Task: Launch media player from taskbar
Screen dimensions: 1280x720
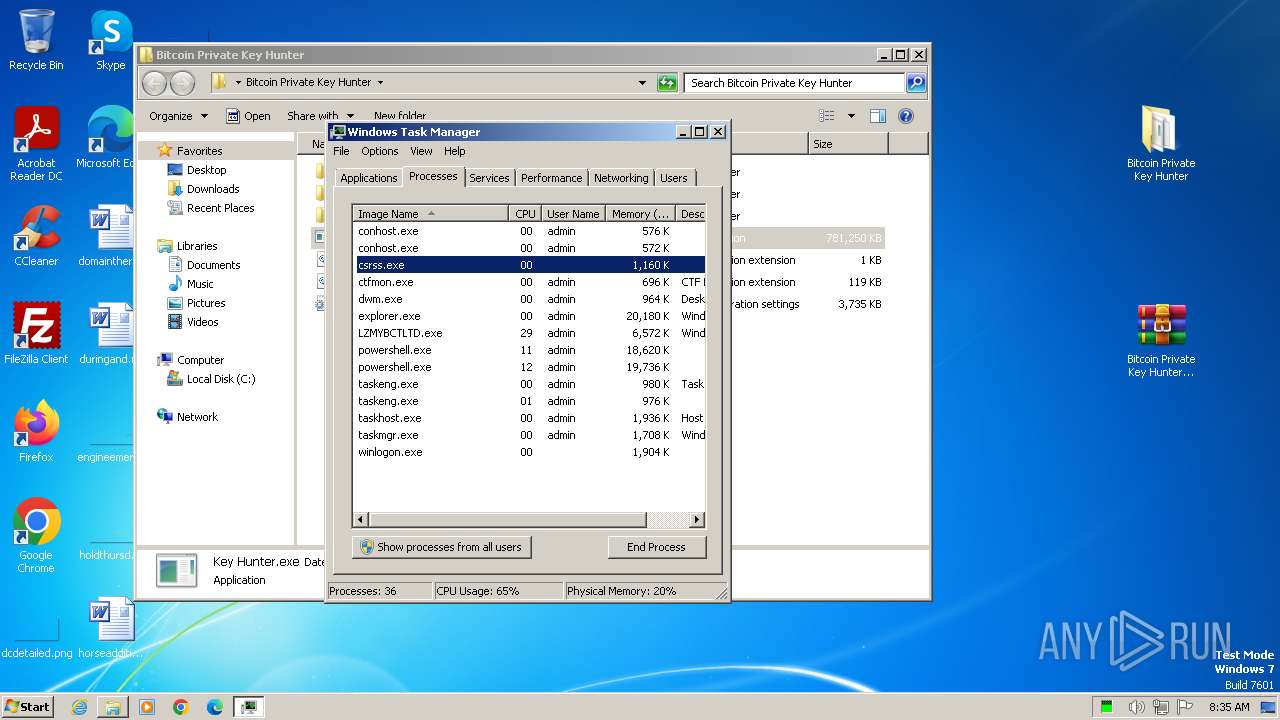Action: pos(147,707)
